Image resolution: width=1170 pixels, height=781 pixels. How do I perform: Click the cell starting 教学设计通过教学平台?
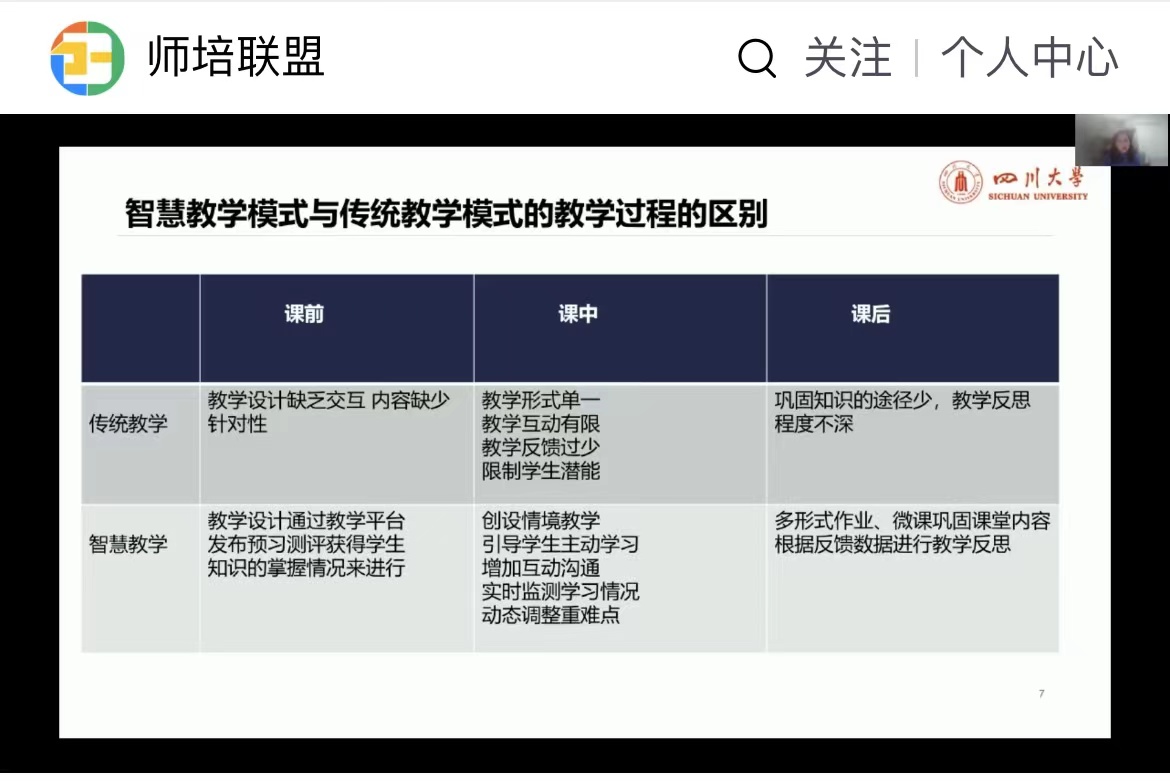(307, 544)
